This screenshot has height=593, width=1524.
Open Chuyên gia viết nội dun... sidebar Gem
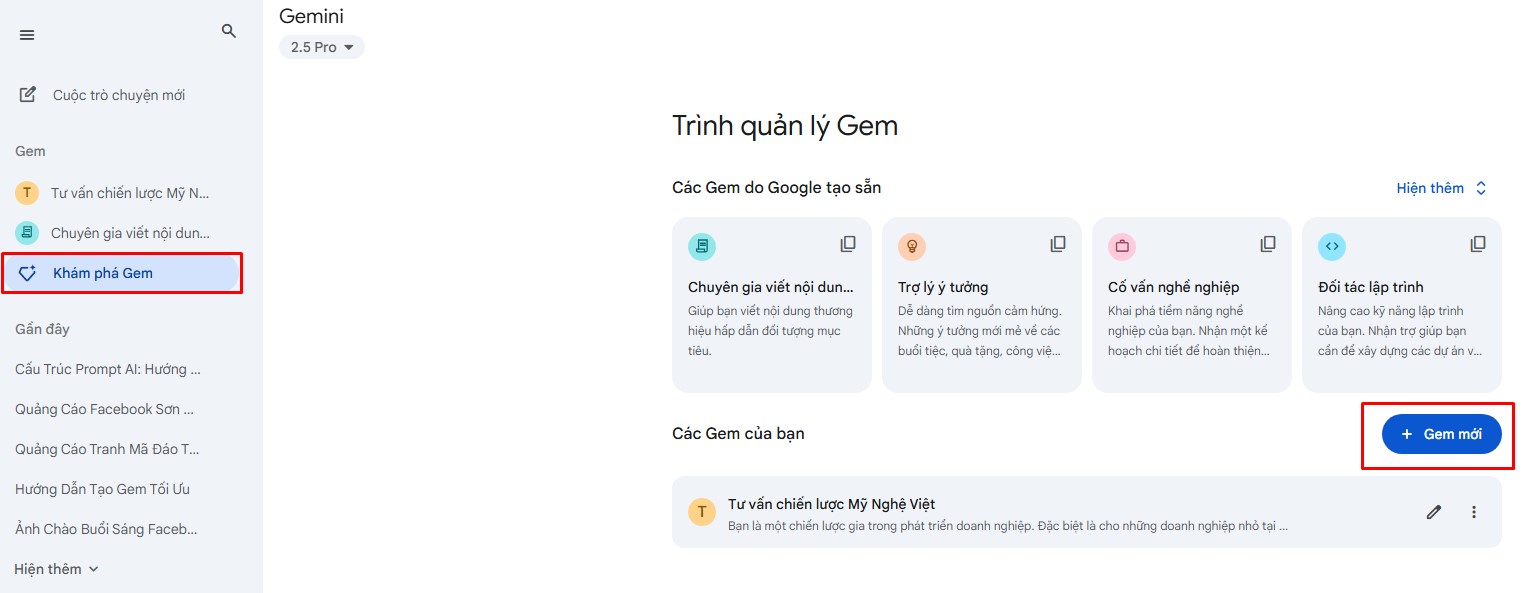coord(122,233)
